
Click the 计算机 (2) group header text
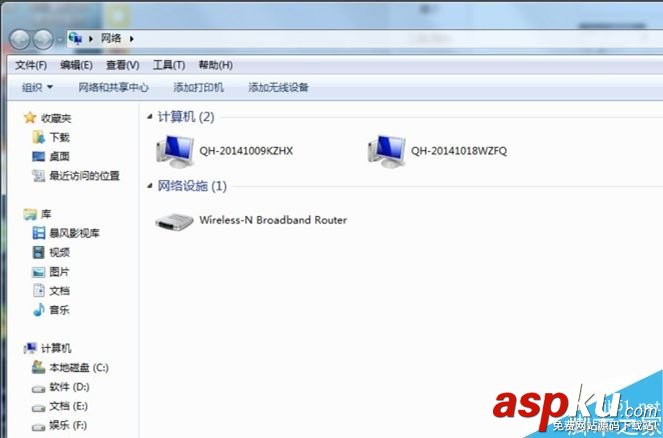186,117
